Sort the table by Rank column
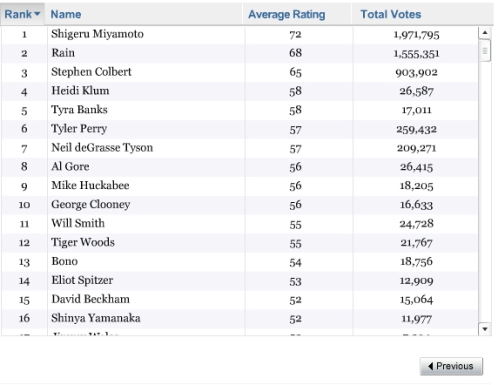498x385 pixels. pos(22,14)
